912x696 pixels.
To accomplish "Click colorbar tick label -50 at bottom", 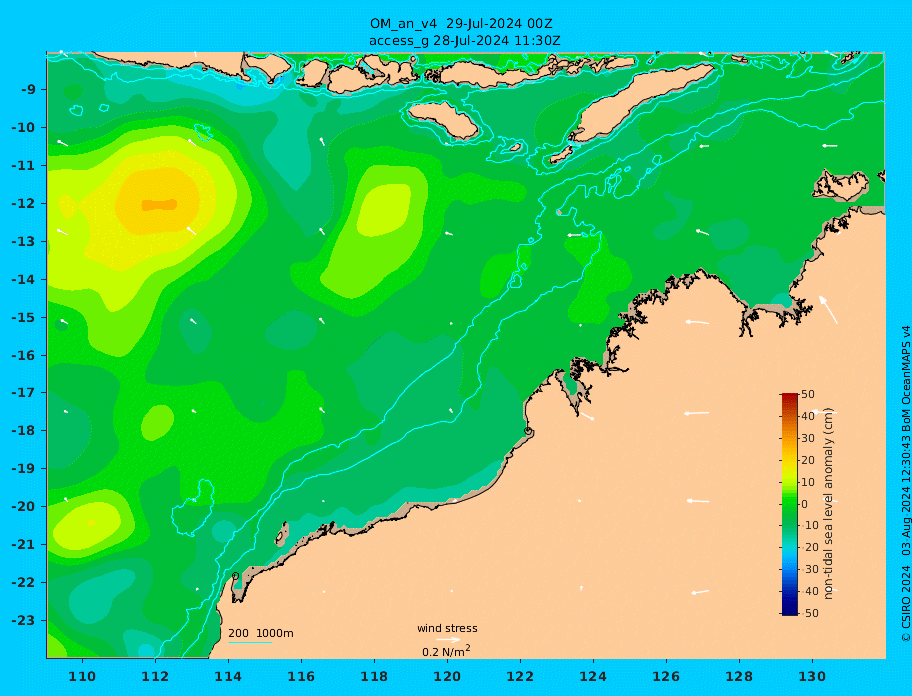I will click(x=810, y=613).
